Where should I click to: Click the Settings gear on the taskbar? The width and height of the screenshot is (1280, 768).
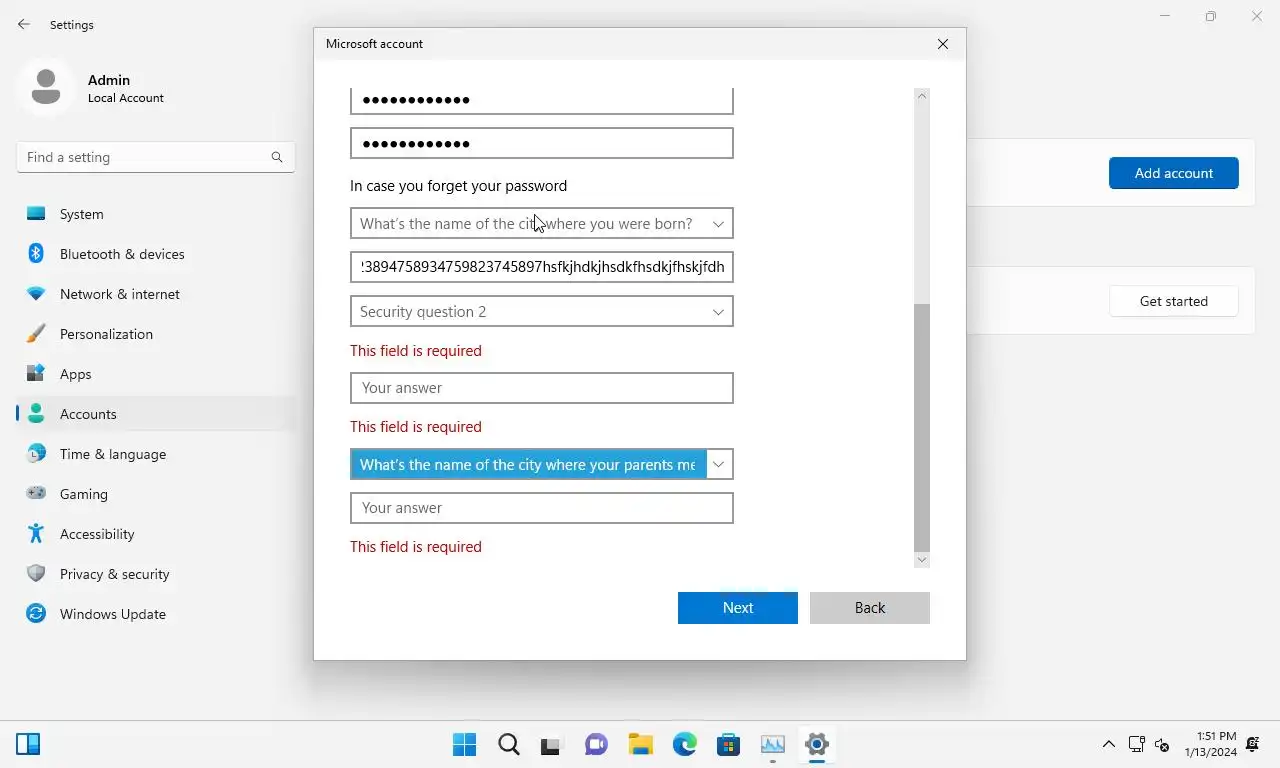click(817, 744)
